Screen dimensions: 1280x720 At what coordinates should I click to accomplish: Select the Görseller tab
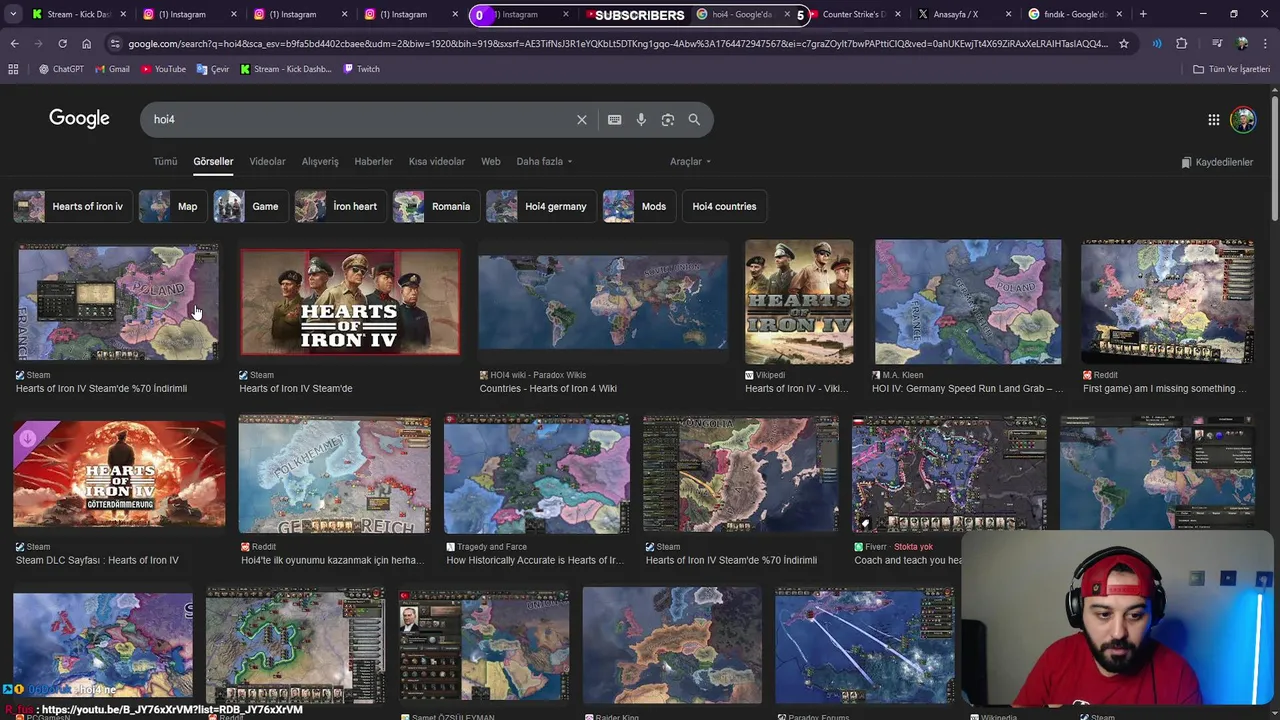213,161
